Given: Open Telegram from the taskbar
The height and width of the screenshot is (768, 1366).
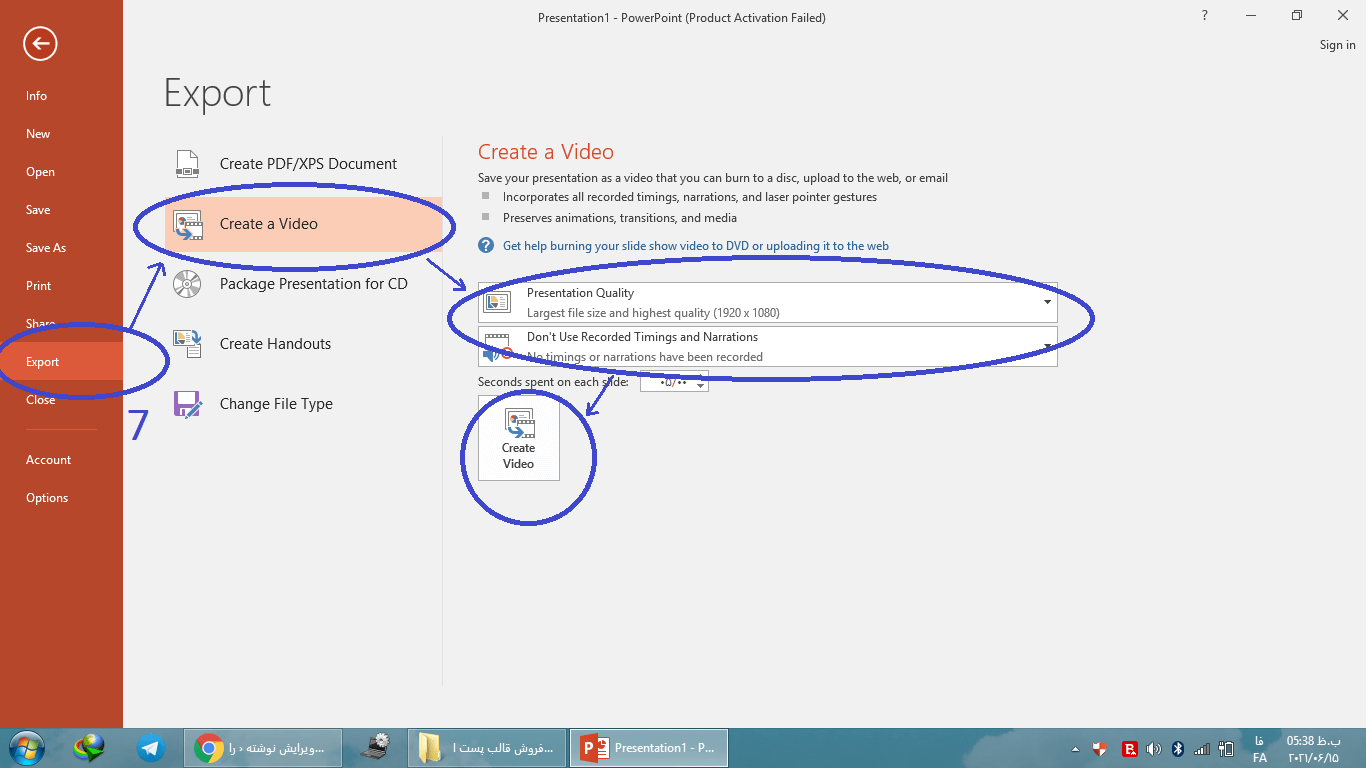Looking at the screenshot, I should pos(151,747).
